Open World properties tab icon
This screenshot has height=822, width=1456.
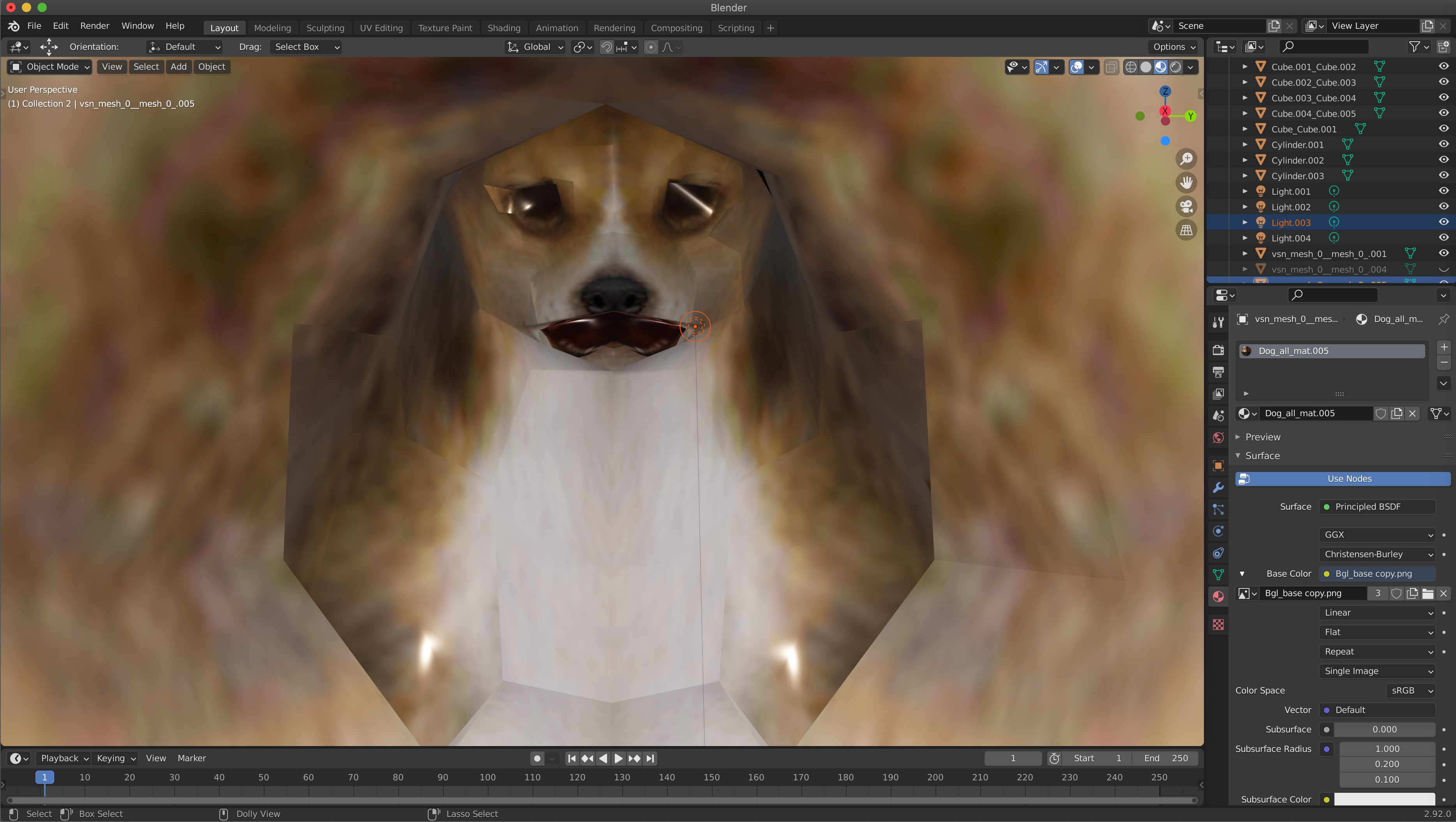coord(1218,437)
